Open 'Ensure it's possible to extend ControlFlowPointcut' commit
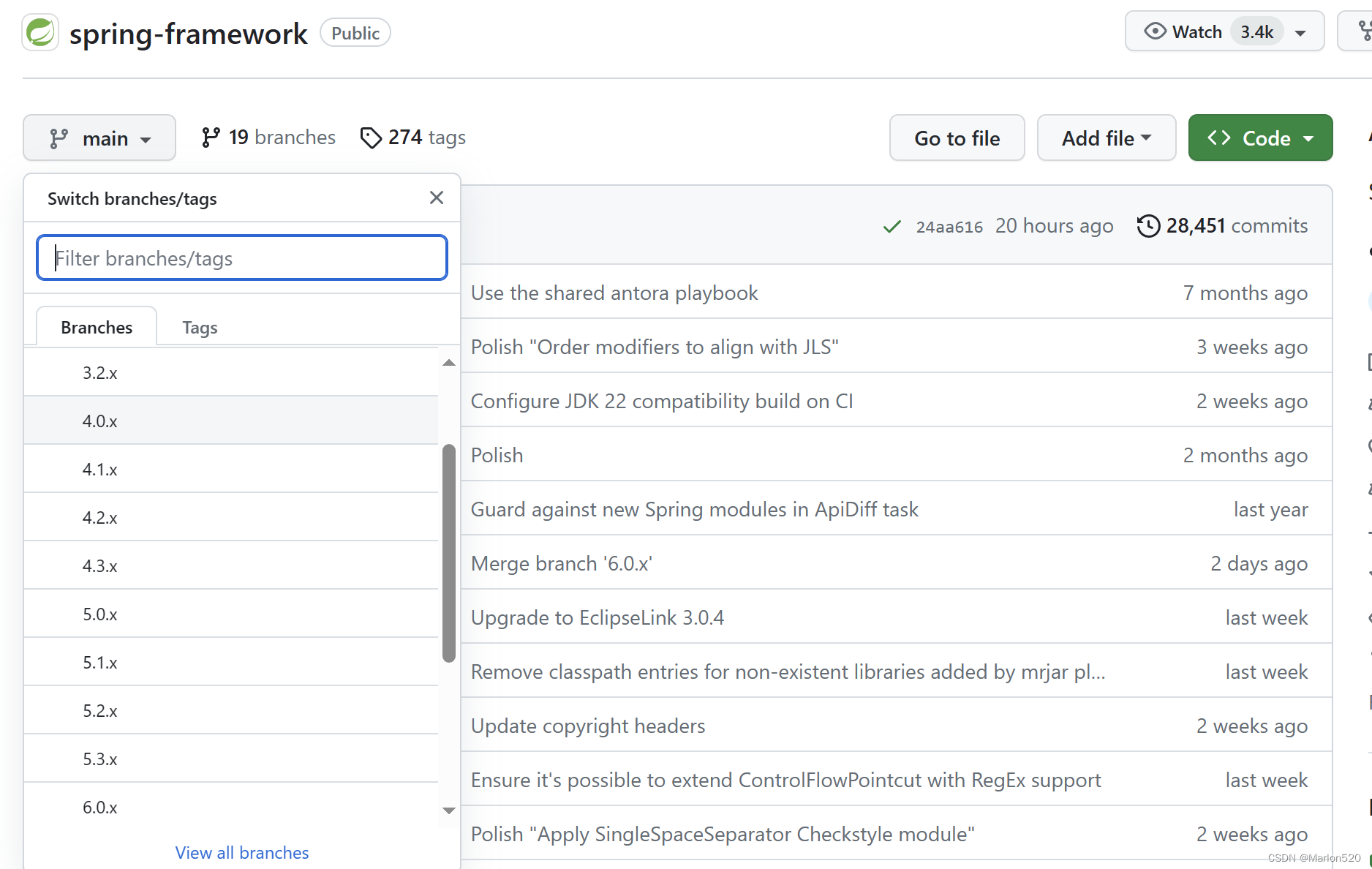1372x869 pixels. click(x=785, y=780)
